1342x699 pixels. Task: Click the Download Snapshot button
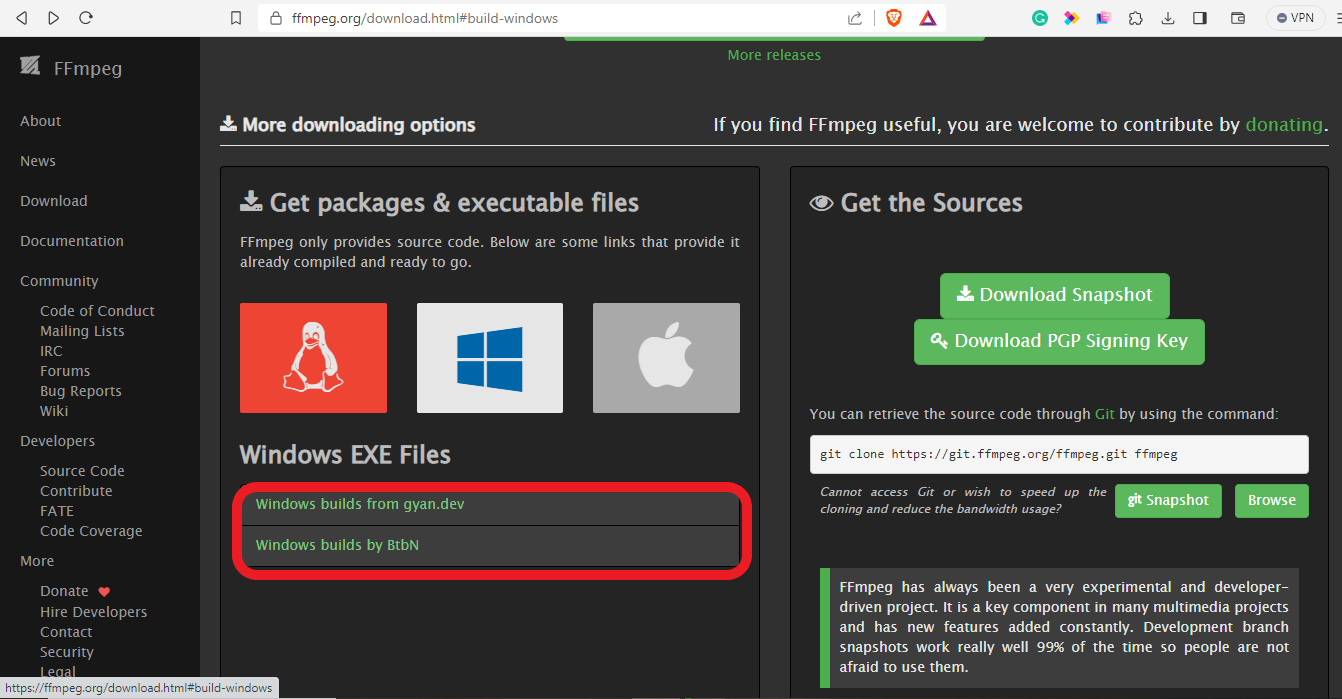click(1054, 295)
